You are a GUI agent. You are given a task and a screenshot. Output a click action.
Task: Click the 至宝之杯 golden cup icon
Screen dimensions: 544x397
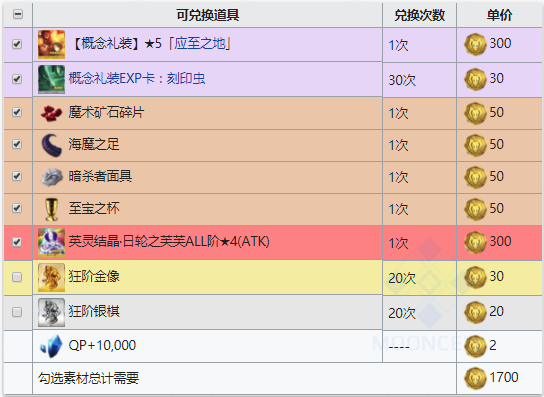51,209
